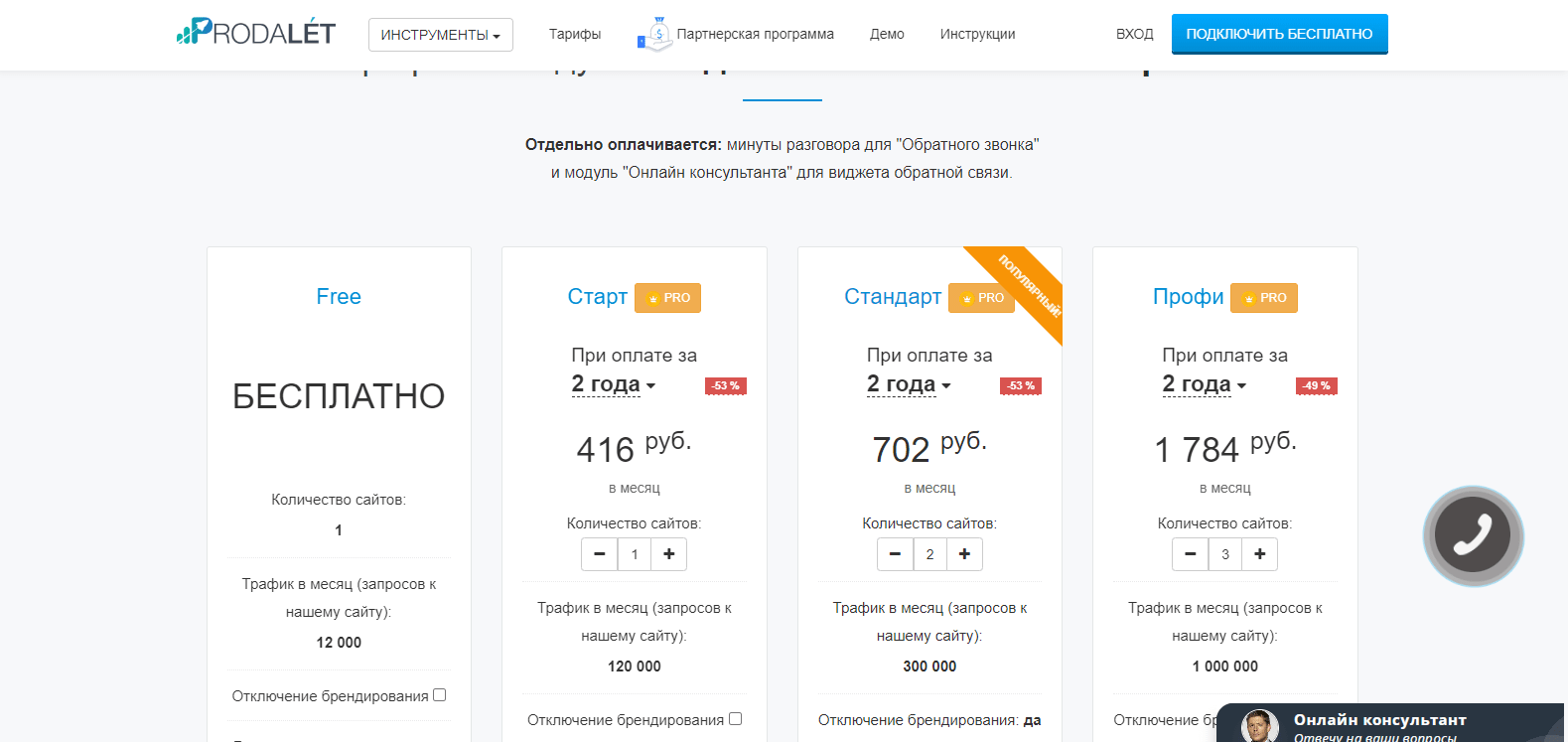The height and width of the screenshot is (742, 1568).
Task: Open the Демо menu item
Action: pyautogui.click(x=887, y=34)
